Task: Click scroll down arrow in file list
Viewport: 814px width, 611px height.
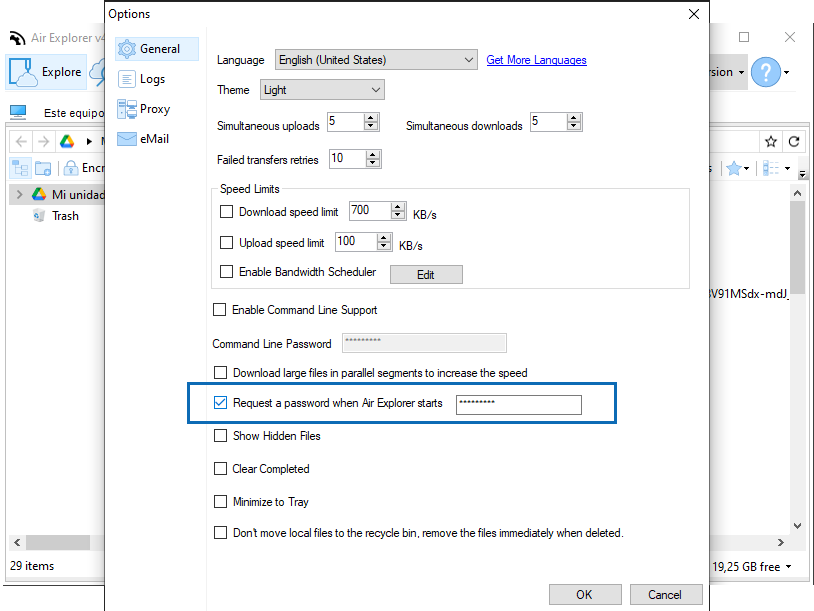Action: (797, 526)
